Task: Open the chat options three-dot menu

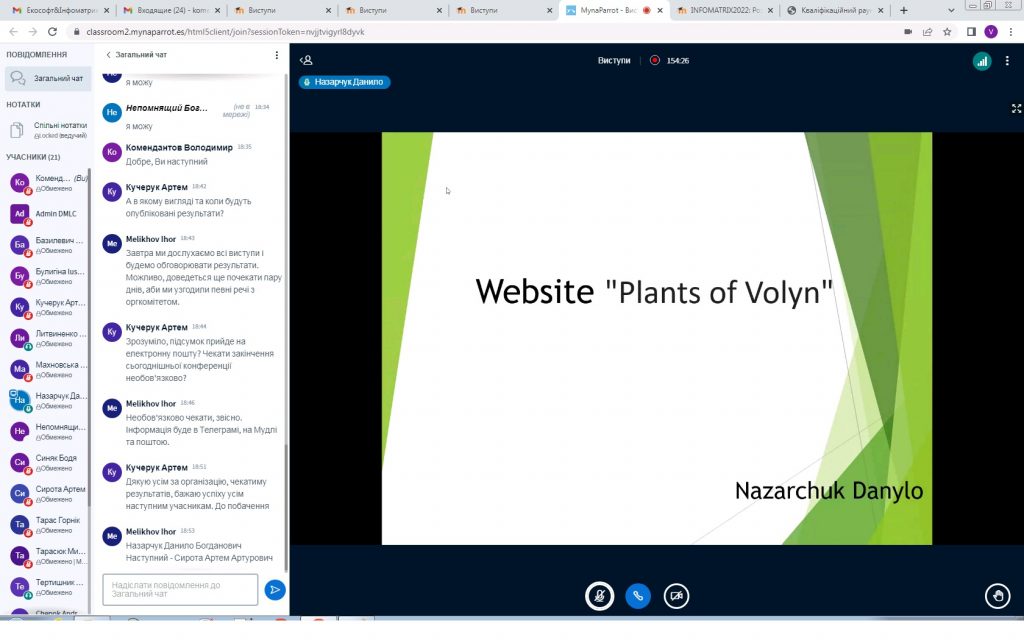Action: click(x=277, y=55)
